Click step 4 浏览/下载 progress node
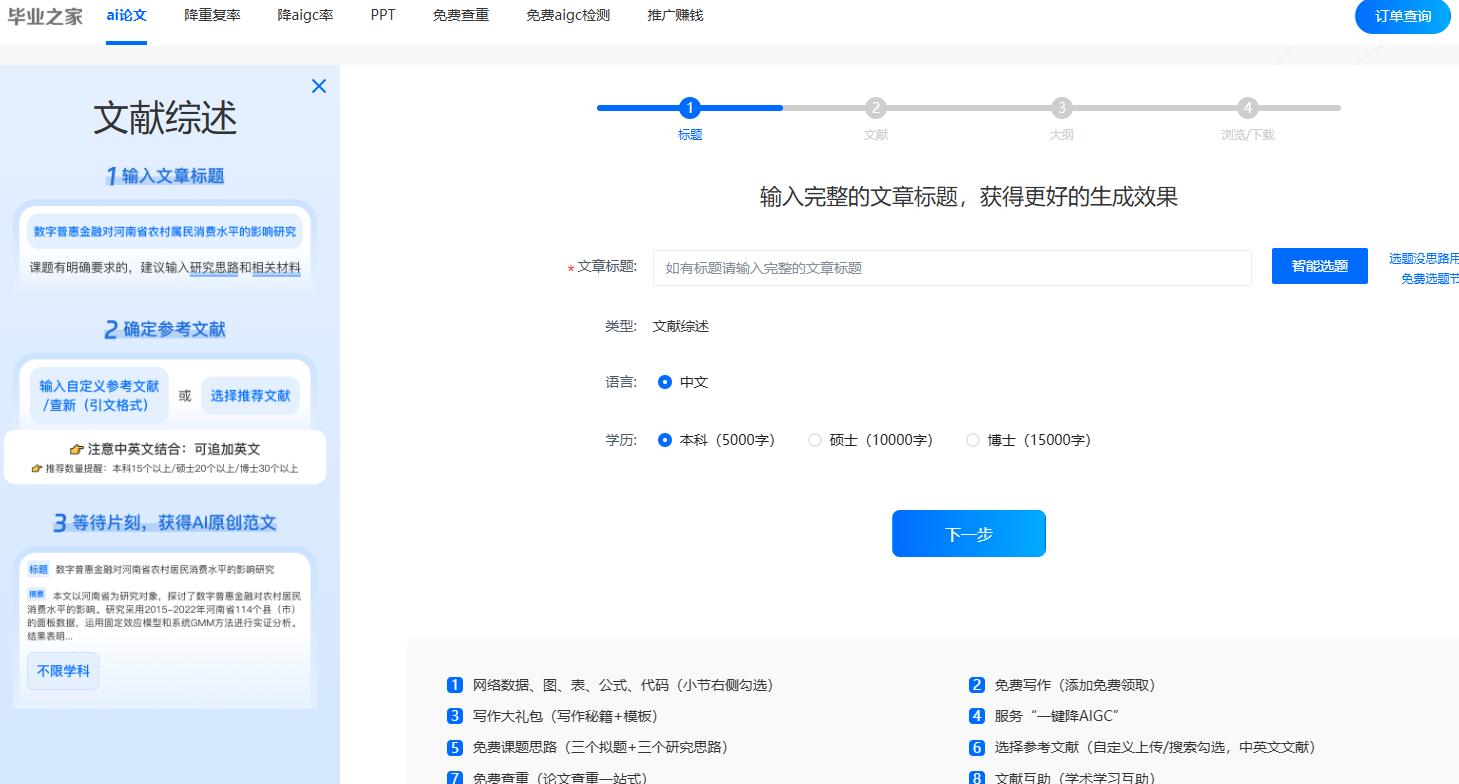Image resolution: width=1459 pixels, height=784 pixels. point(1247,108)
